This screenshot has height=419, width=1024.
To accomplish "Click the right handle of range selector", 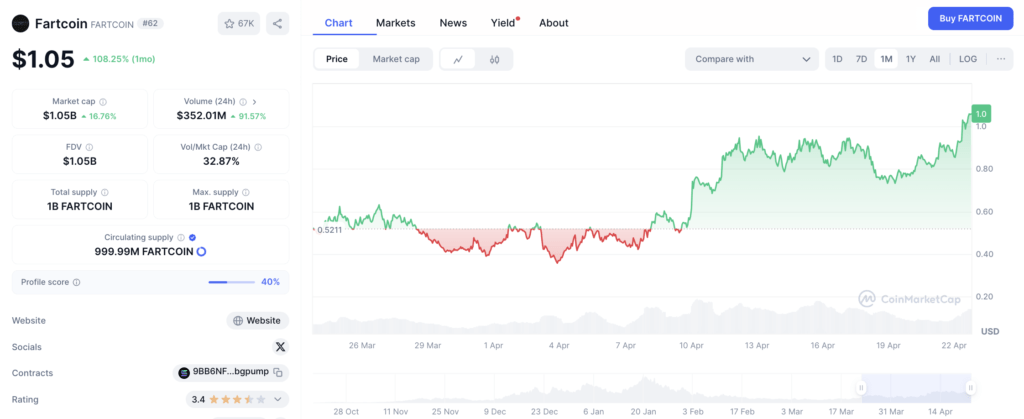I will [x=970, y=388].
